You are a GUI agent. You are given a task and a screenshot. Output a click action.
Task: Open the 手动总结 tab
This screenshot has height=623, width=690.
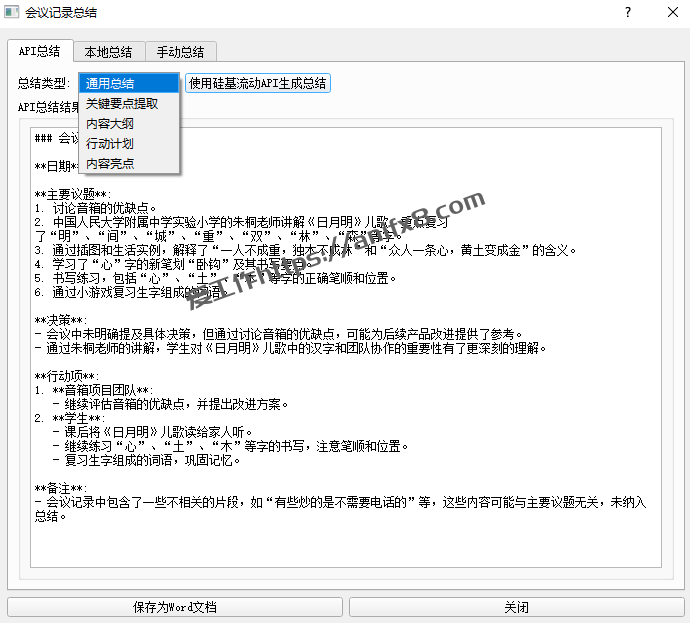point(180,52)
